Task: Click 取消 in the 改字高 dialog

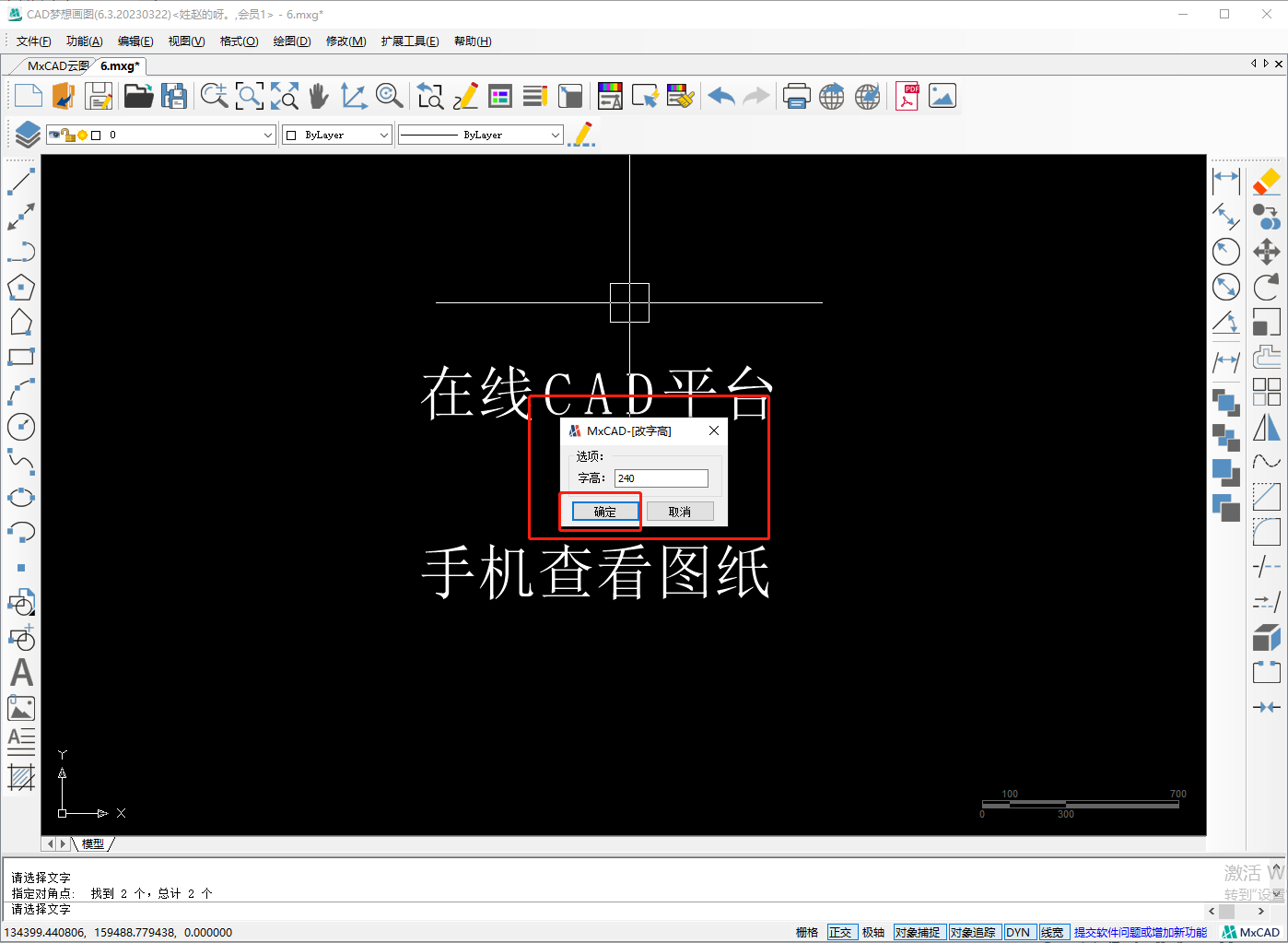Action: click(680, 512)
